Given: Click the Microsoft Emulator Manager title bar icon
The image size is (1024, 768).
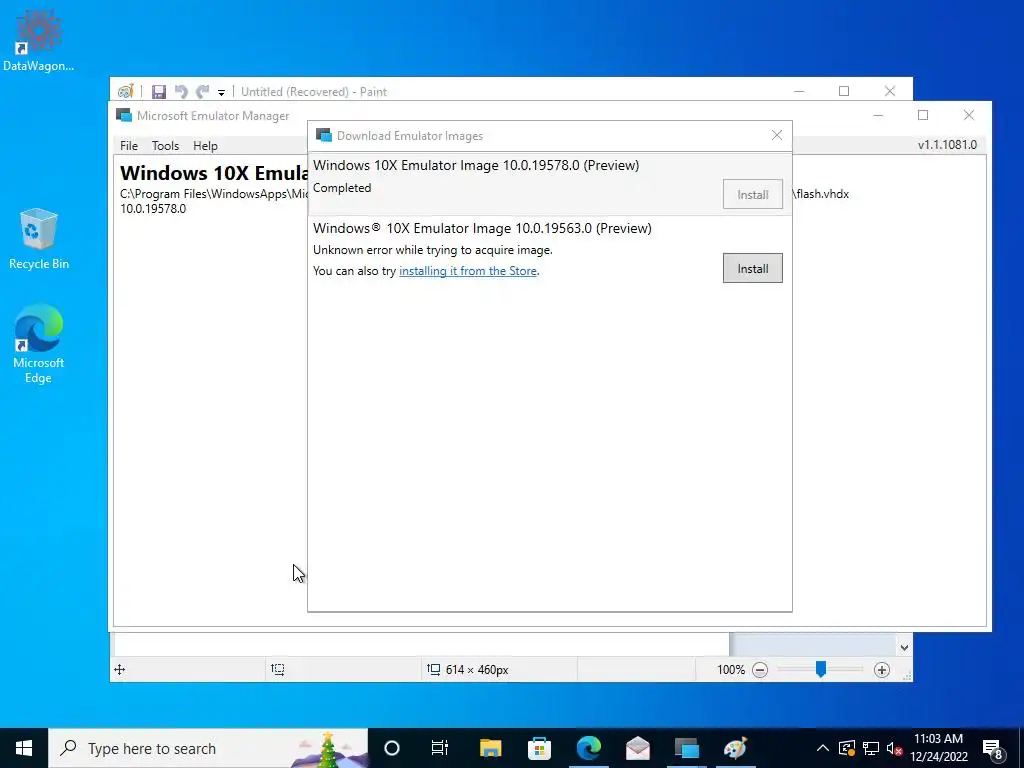Looking at the screenshot, I should coord(124,116).
